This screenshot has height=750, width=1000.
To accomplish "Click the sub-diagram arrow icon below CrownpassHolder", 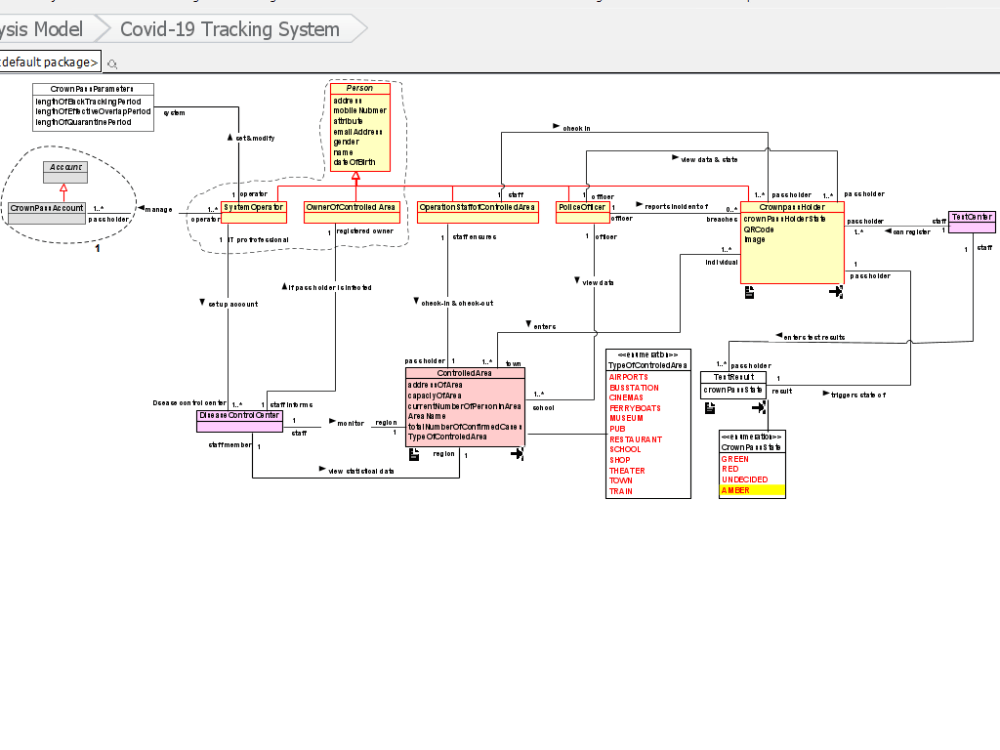I will [836, 291].
